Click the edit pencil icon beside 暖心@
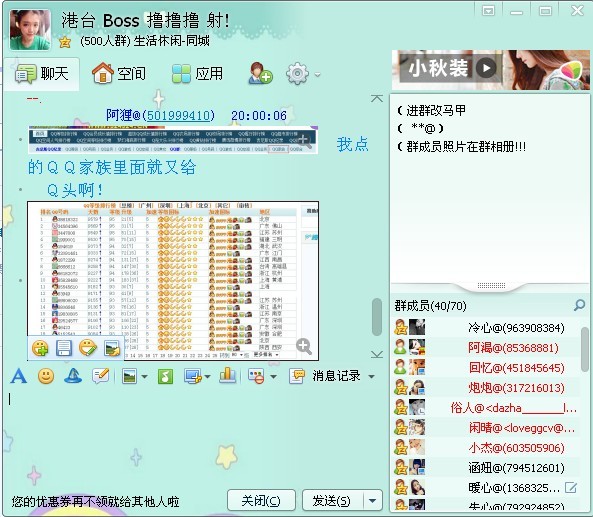The width and height of the screenshot is (593, 517). pos(571,488)
